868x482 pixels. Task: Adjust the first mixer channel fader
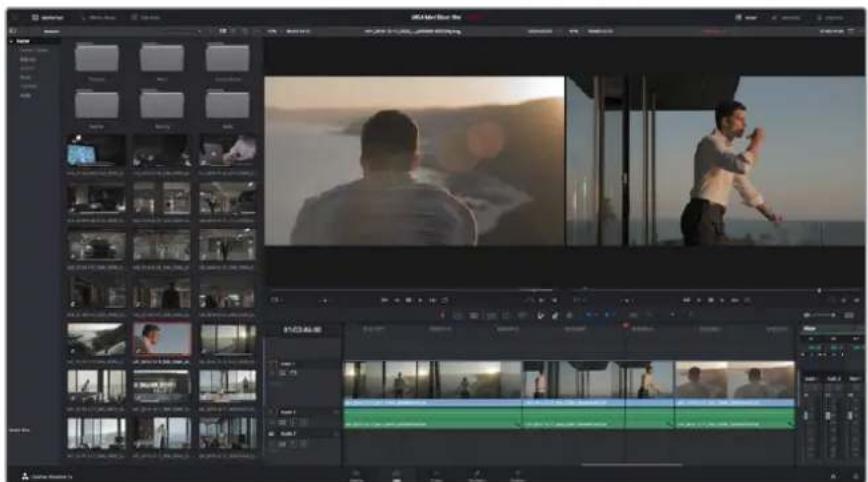[806, 415]
